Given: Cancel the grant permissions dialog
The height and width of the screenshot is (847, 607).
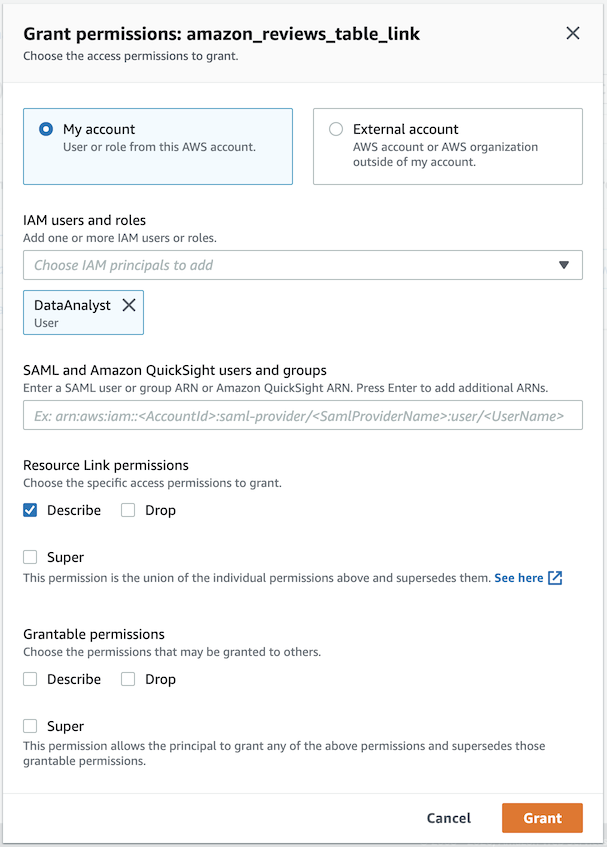Looking at the screenshot, I should [x=448, y=818].
